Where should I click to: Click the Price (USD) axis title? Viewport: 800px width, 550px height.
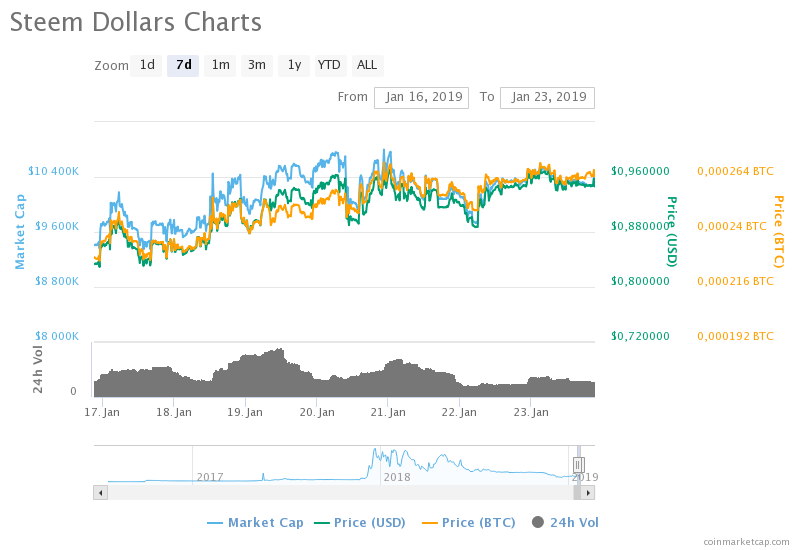[672, 231]
